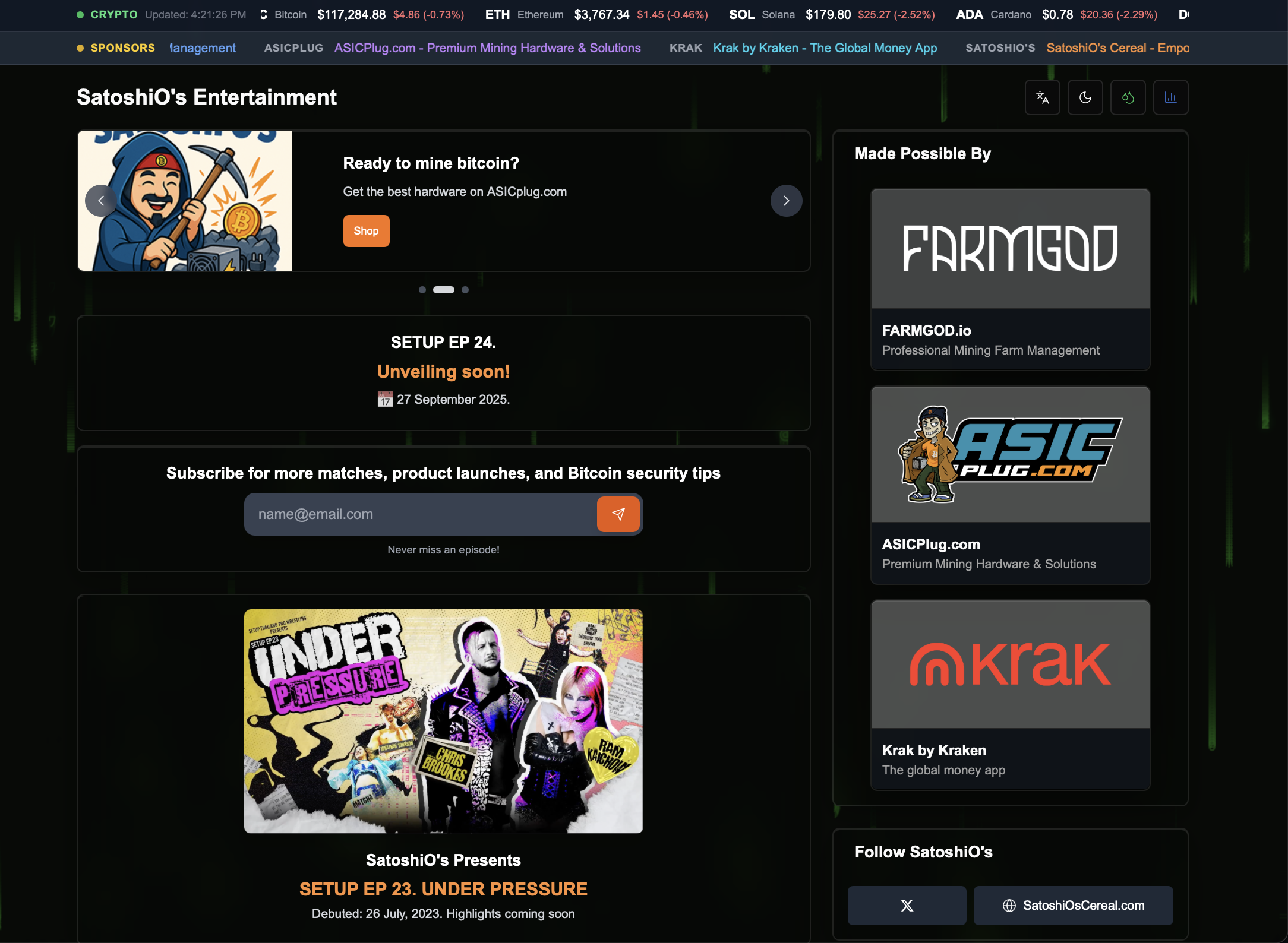Go to previous carousel slide
The image size is (1288, 943).
tap(101, 201)
